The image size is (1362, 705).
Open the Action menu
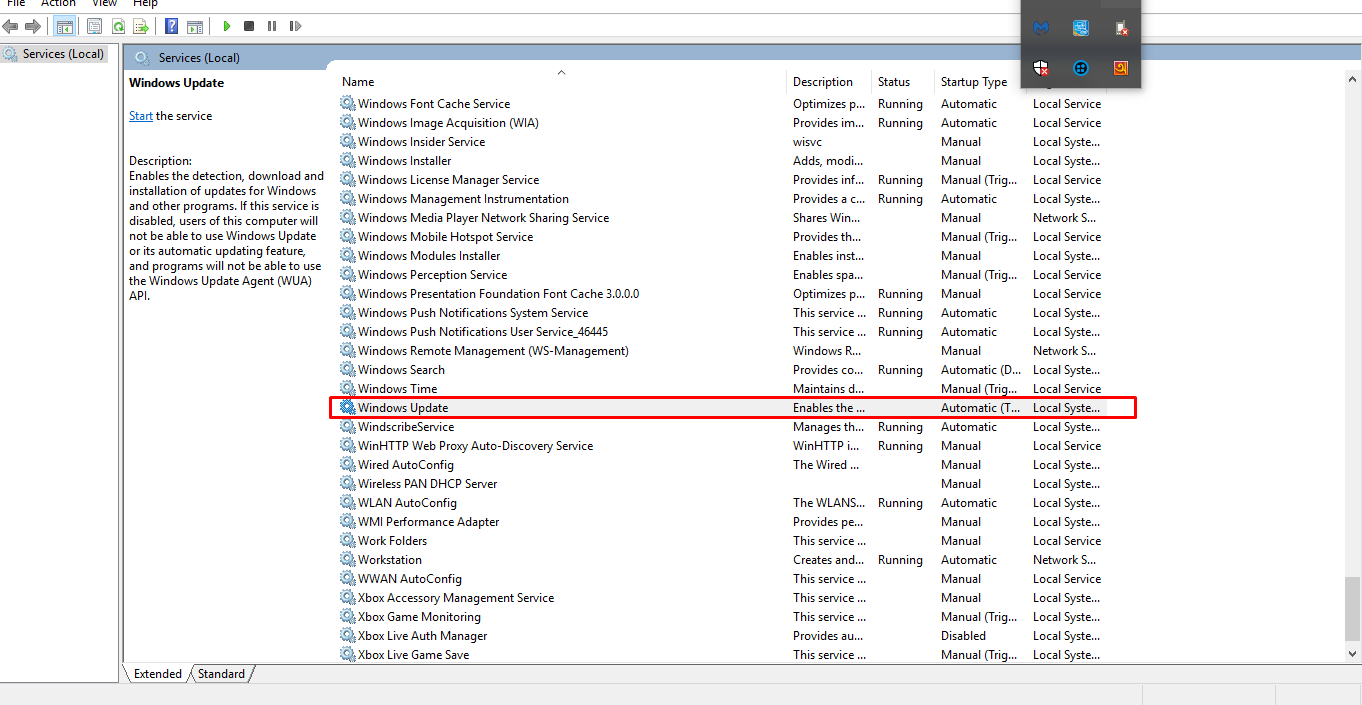[x=58, y=4]
